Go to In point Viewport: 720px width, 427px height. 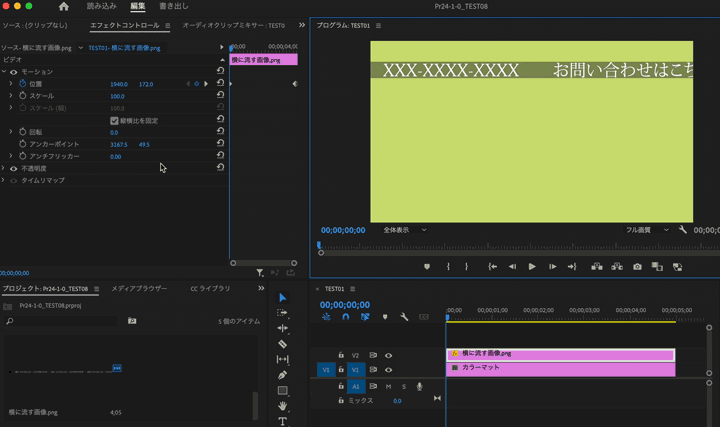tap(492, 267)
